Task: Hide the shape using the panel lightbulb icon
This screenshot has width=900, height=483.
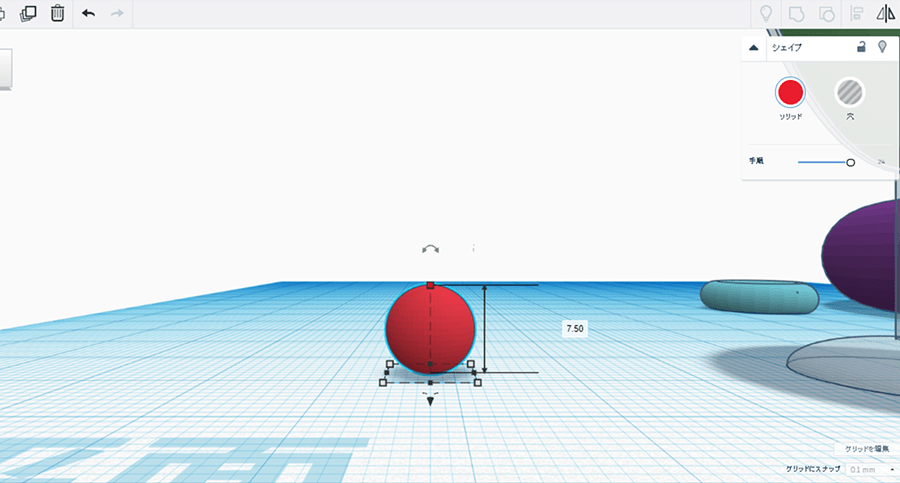Action: pos(882,47)
